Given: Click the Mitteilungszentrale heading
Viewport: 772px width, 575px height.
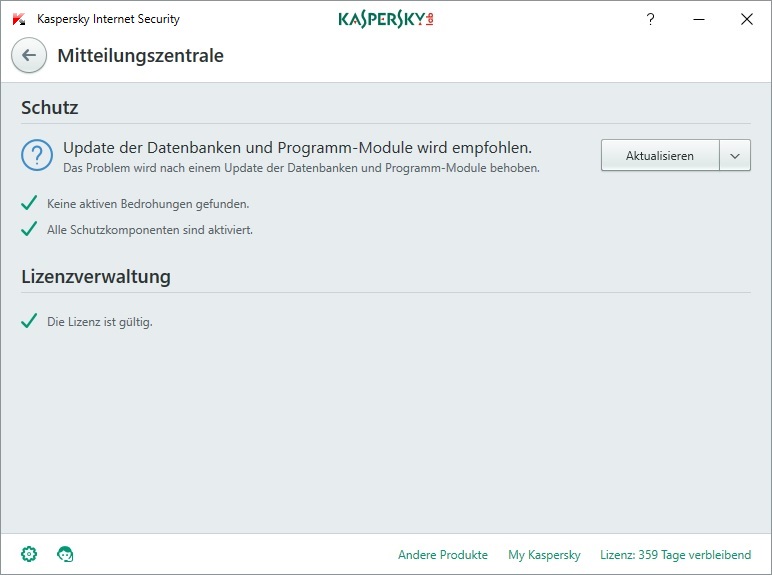Looking at the screenshot, I should 140,56.
